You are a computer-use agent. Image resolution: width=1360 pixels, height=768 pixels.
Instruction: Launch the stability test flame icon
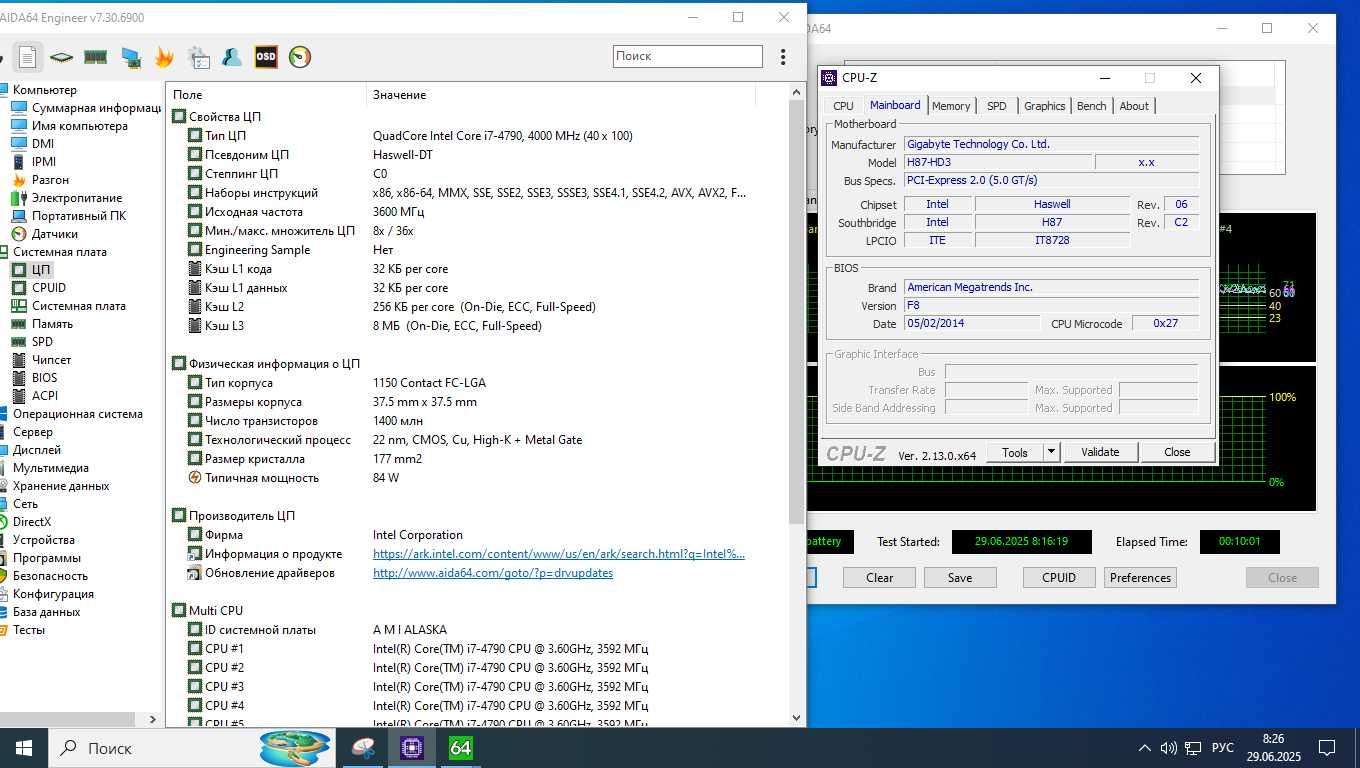164,57
